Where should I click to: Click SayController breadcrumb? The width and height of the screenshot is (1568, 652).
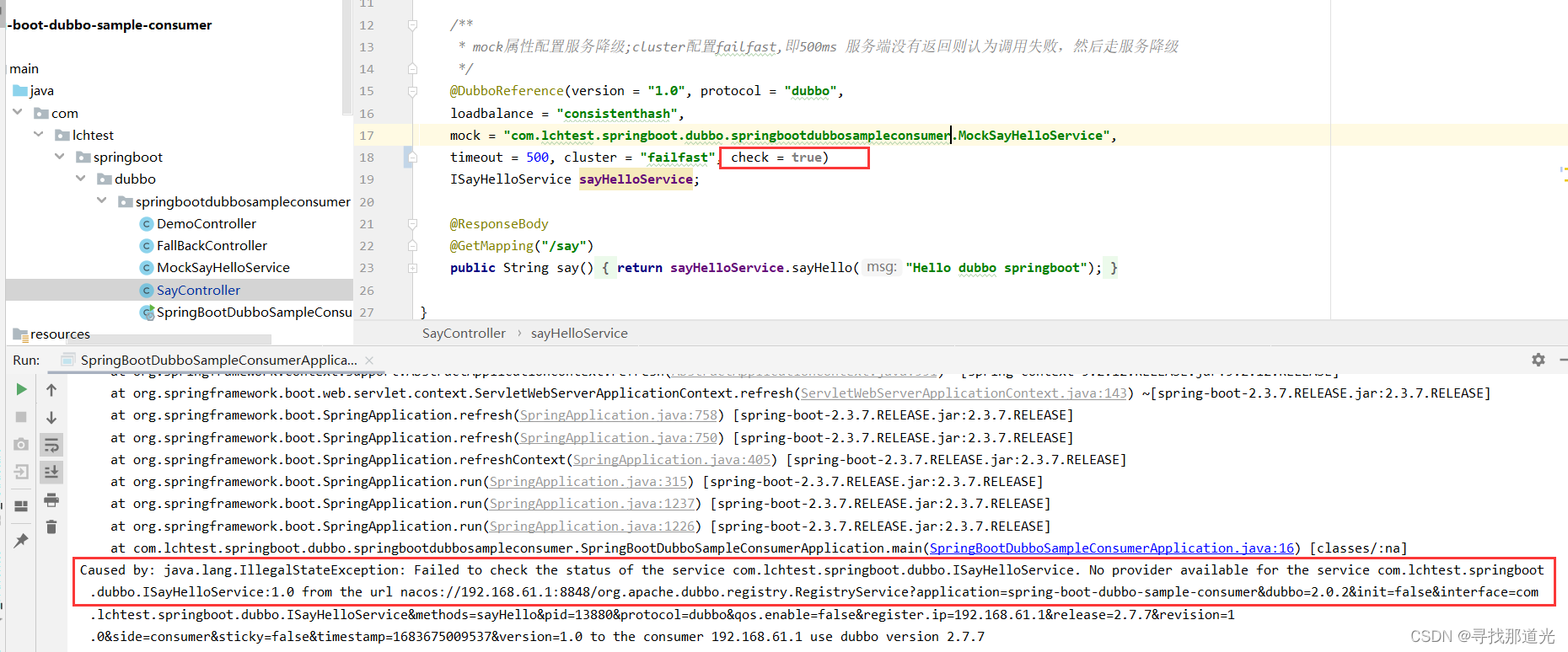(464, 333)
